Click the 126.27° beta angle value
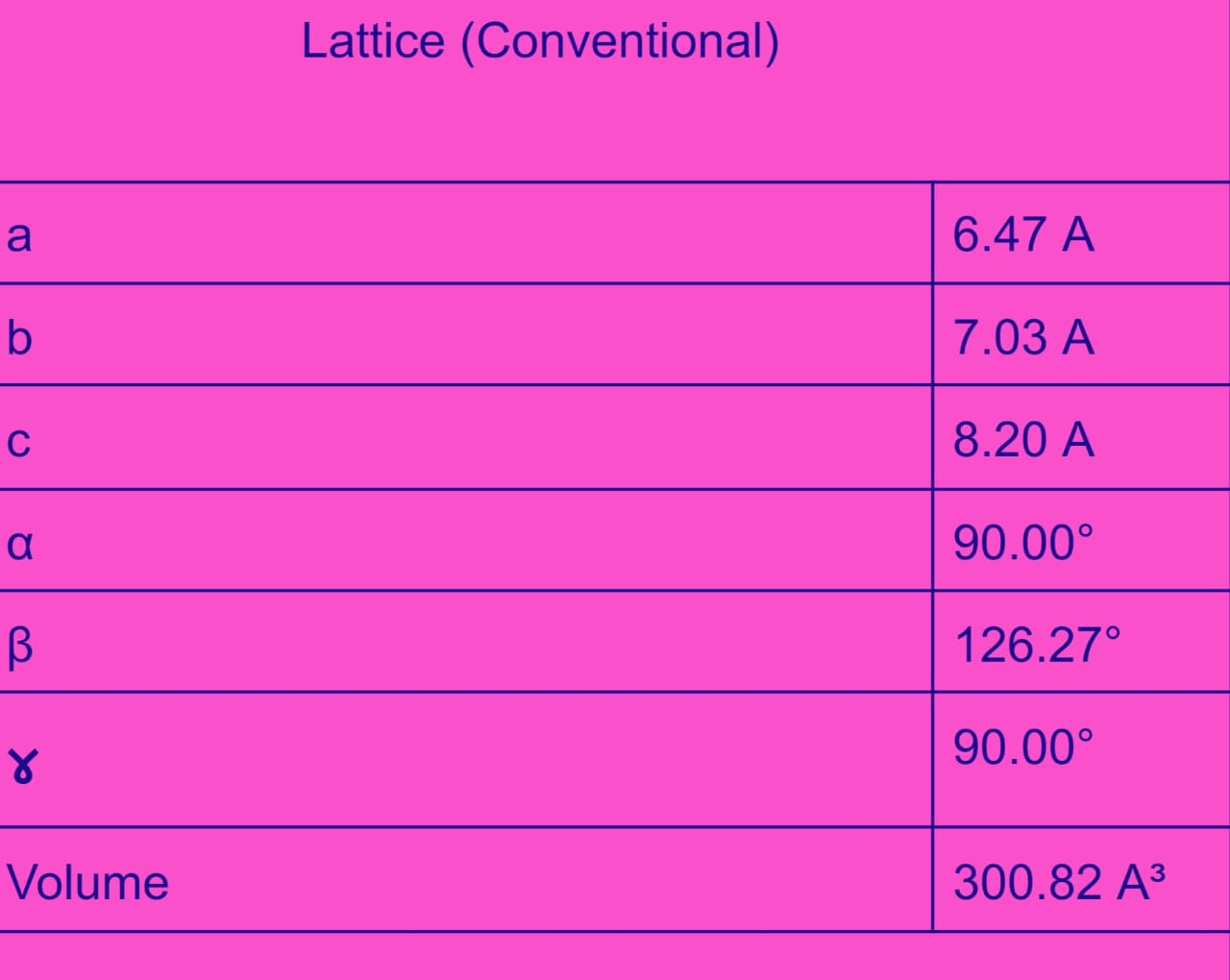Viewport: 1230px width, 980px height. [x=1038, y=645]
